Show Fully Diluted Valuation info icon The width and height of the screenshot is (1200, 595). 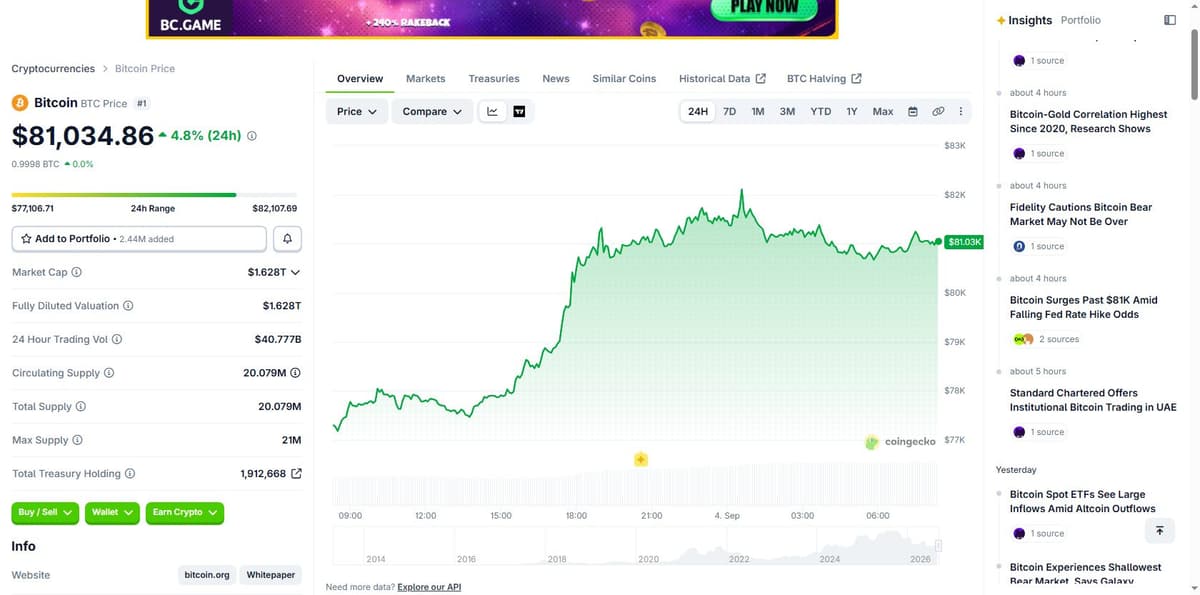point(128,306)
